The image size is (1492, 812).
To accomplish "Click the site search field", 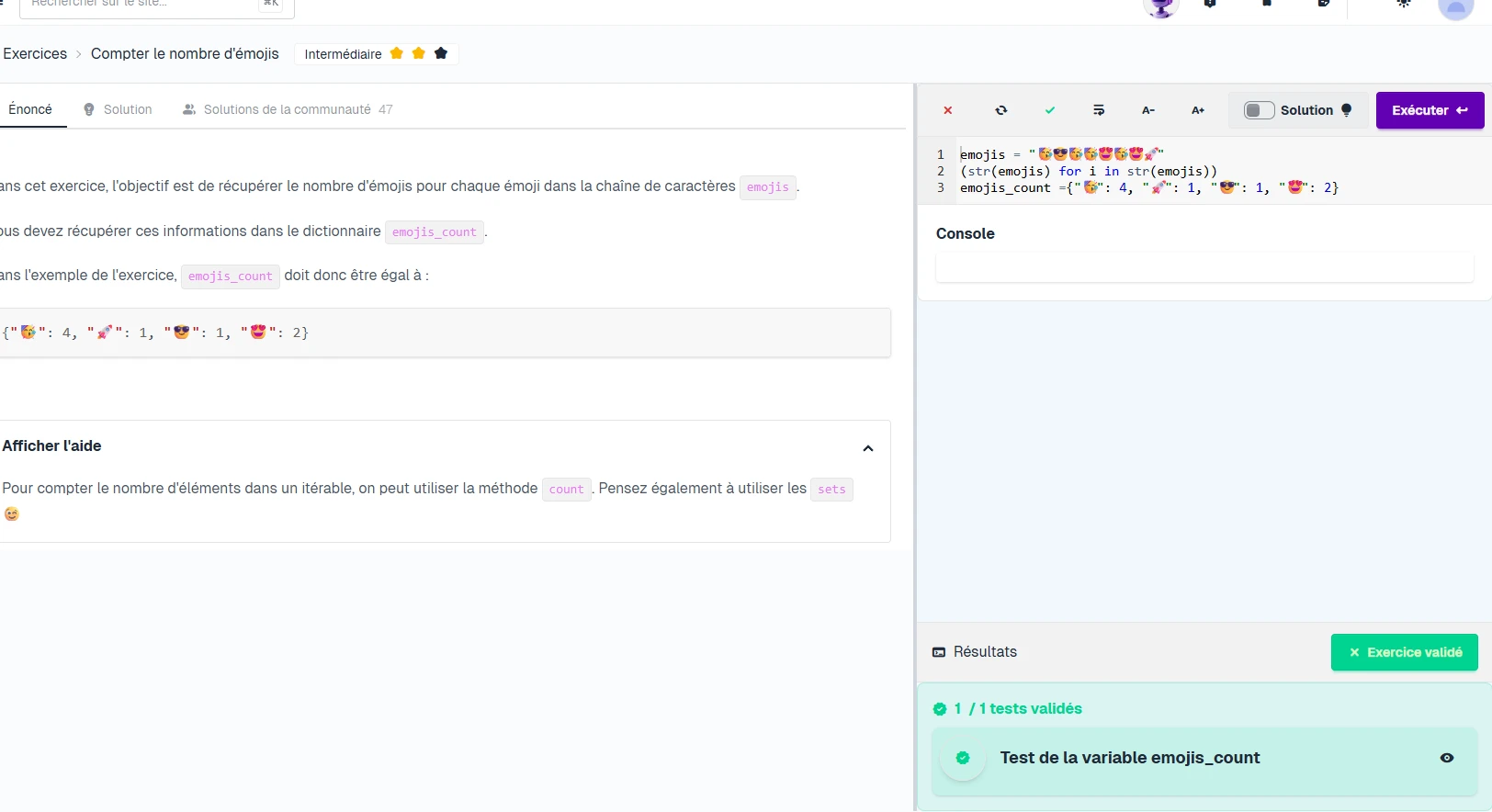I will tap(138, 6).
